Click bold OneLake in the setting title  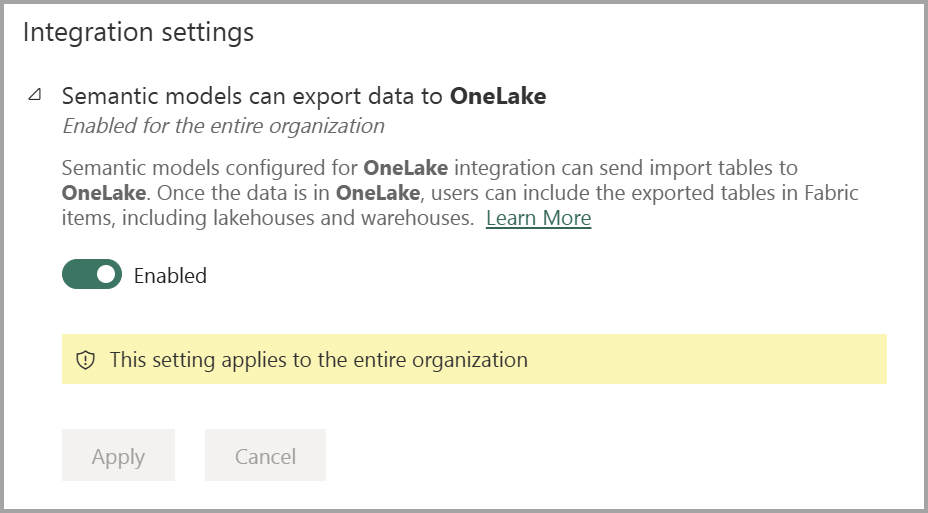[498, 96]
